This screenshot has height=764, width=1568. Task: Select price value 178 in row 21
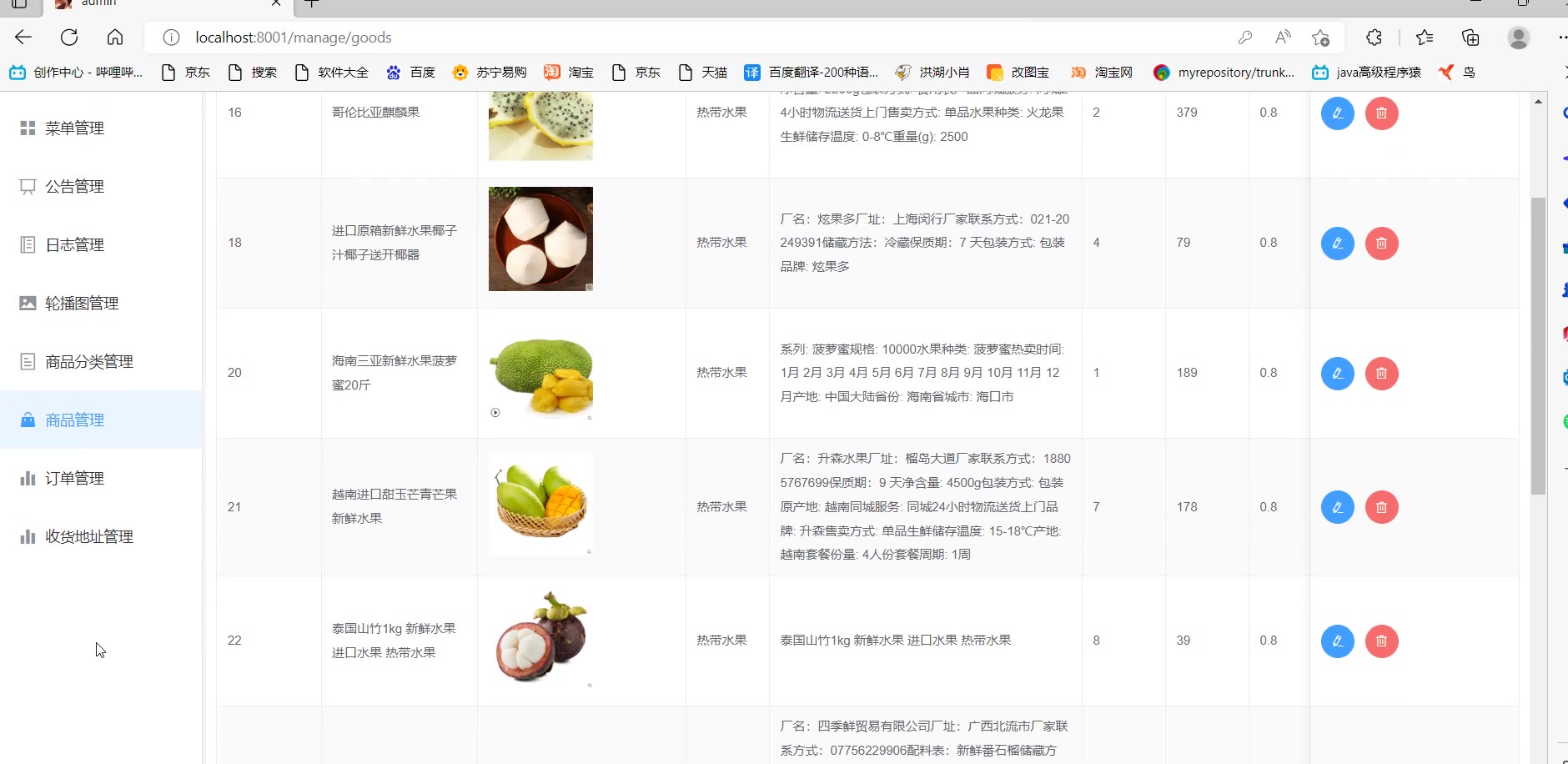tap(1187, 507)
